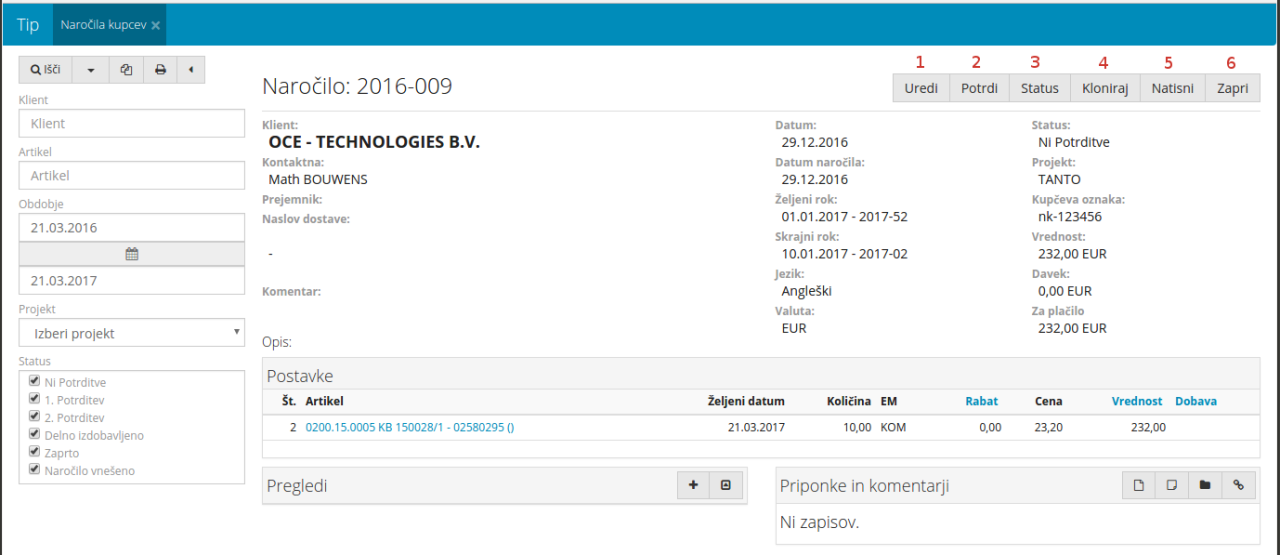Image resolution: width=1280 pixels, height=555 pixels.
Task: Toggle the Delno izdobavljeno checkbox
Action: [x=35, y=435]
